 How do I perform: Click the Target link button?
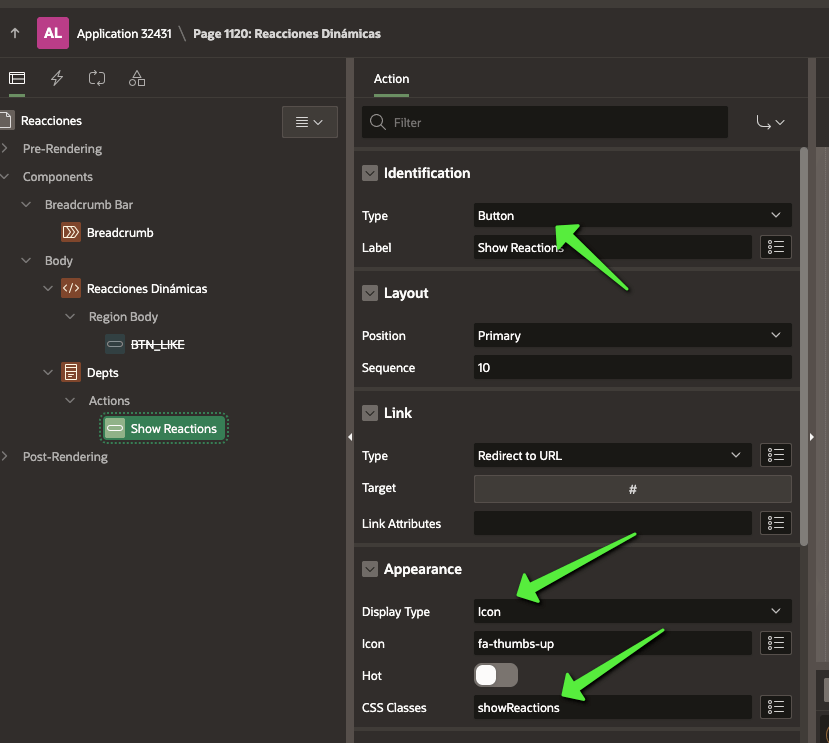632,489
